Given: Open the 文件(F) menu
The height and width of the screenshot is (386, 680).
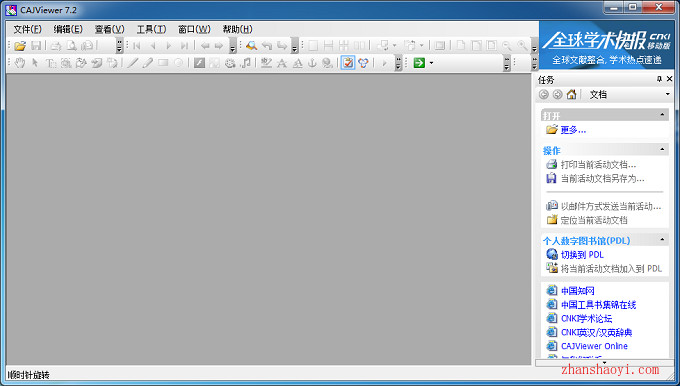Looking at the screenshot, I should (x=27, y=29).
